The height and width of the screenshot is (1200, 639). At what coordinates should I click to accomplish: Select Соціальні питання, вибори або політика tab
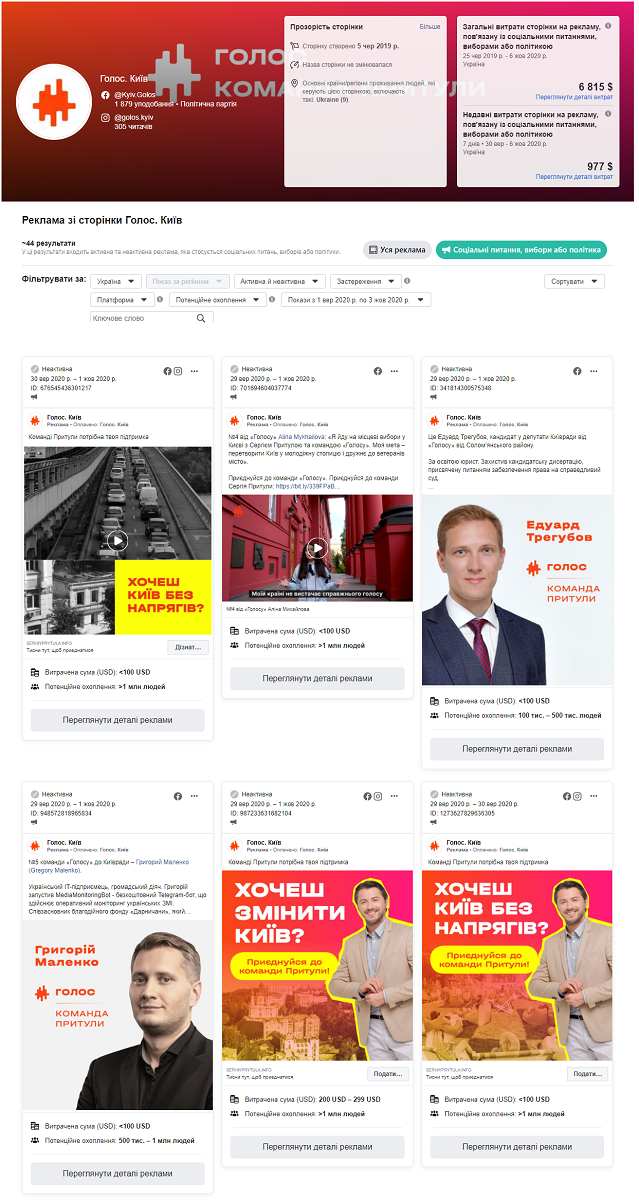pyautogui.click(x=521, y=250)
